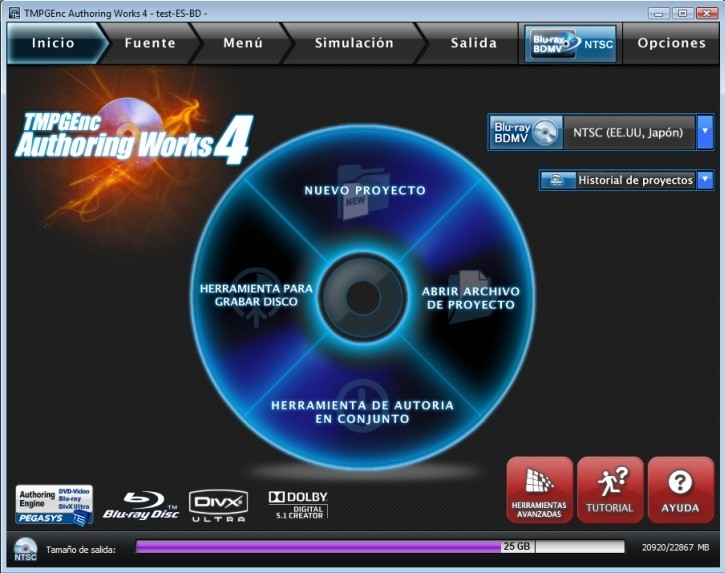Screen dimensions: 725x573
Task: Click the TMPGEnc Authoring Works 4 logo
Action: pyautogui.click(x=134, y=139)
